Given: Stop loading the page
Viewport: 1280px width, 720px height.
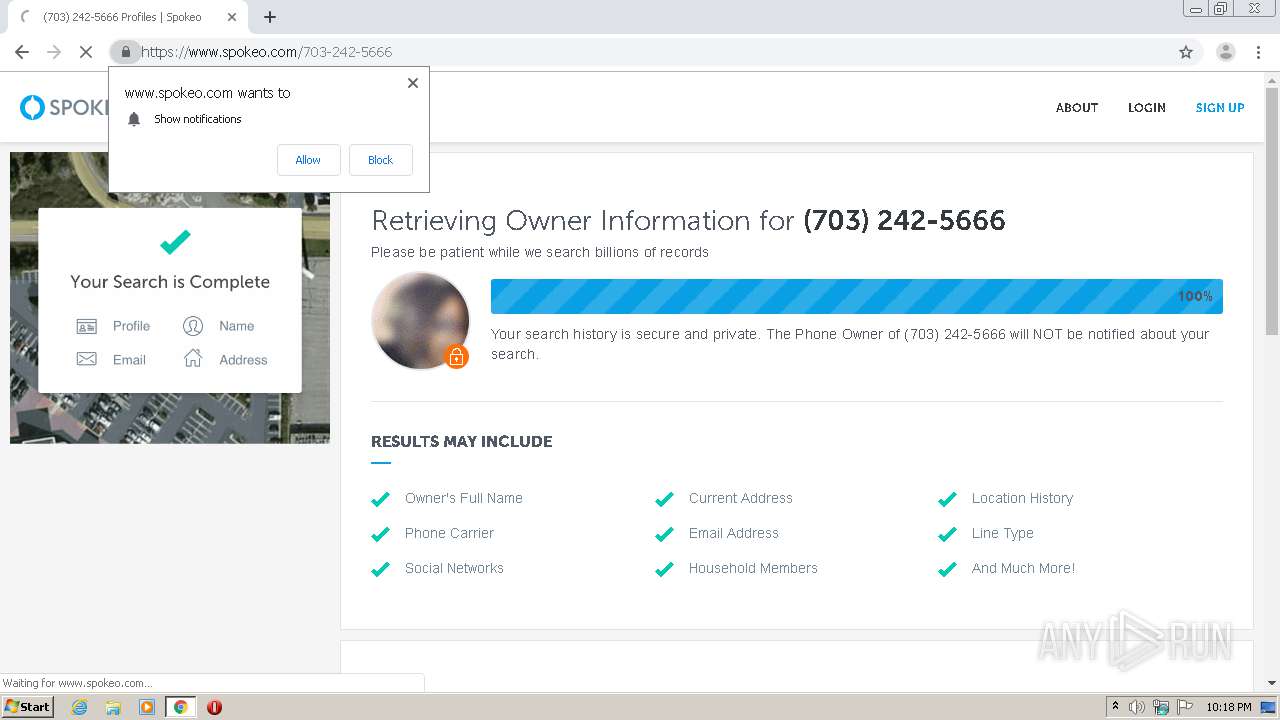Looking at the screenshot, I should [86, 52].
